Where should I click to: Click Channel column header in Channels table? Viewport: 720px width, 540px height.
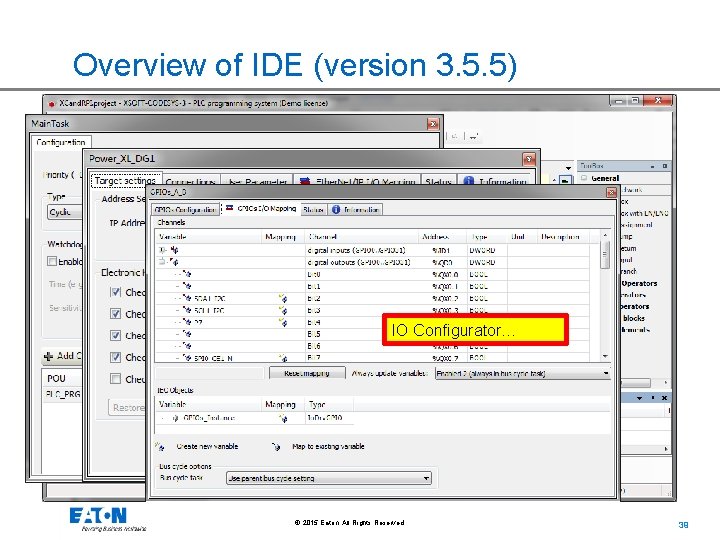pos(362,237)
